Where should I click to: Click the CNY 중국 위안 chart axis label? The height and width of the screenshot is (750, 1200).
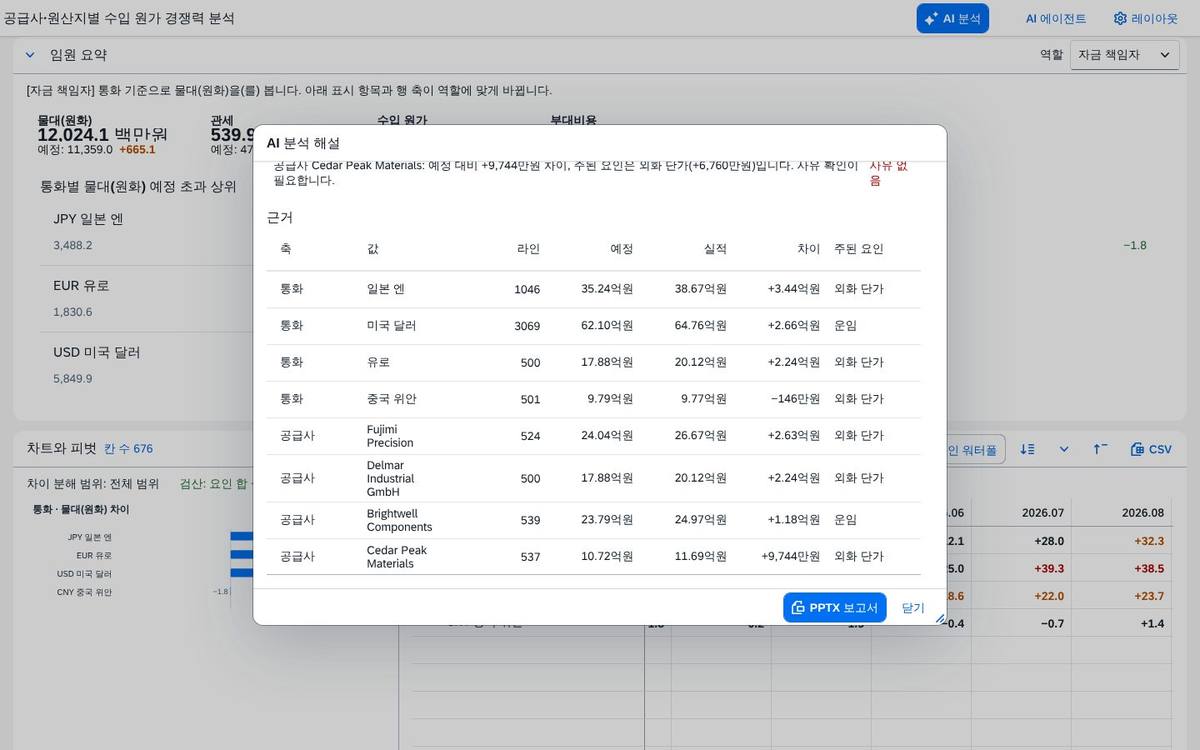click(x=85, y=592)
